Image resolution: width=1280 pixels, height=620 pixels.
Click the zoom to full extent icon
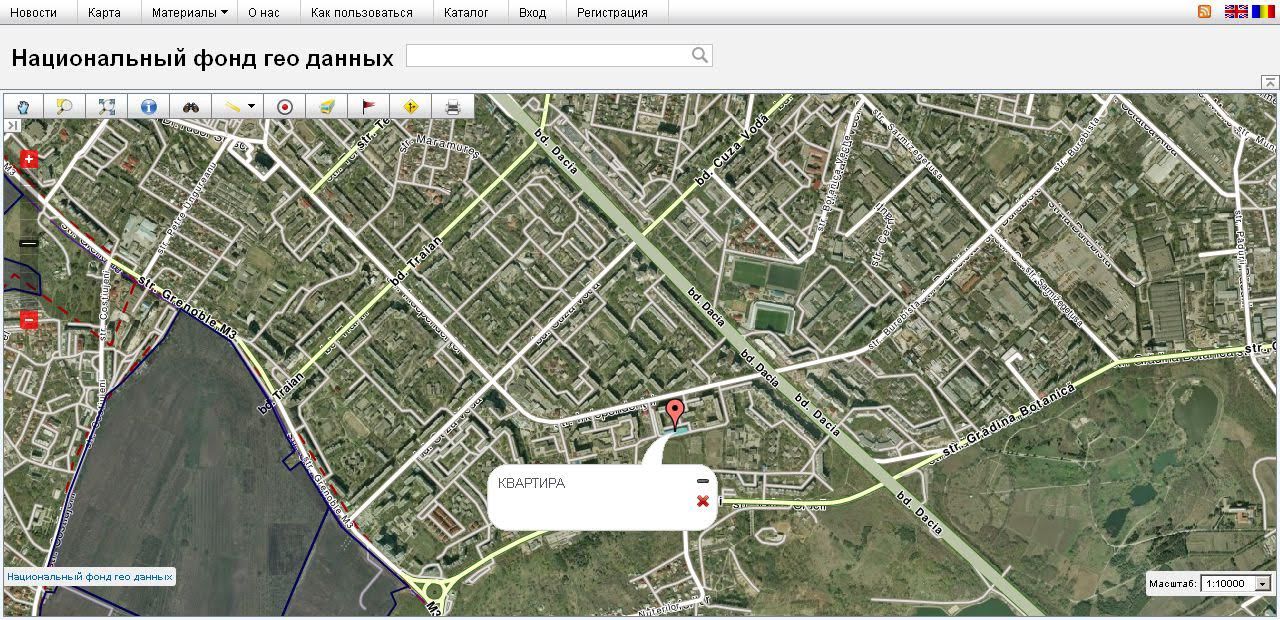pyautogui.click(x=107, y=106)
